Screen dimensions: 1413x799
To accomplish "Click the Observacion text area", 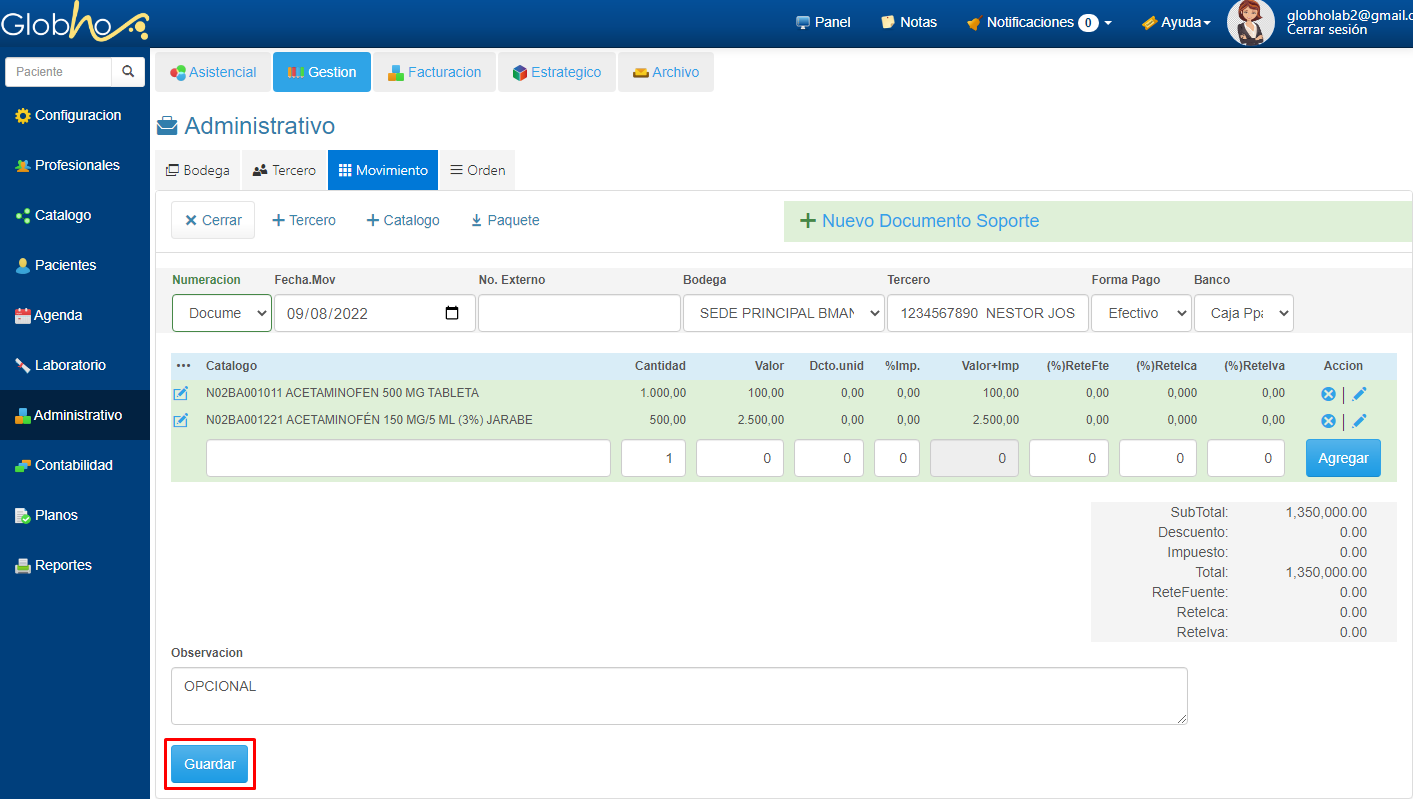I will (679, 696).
